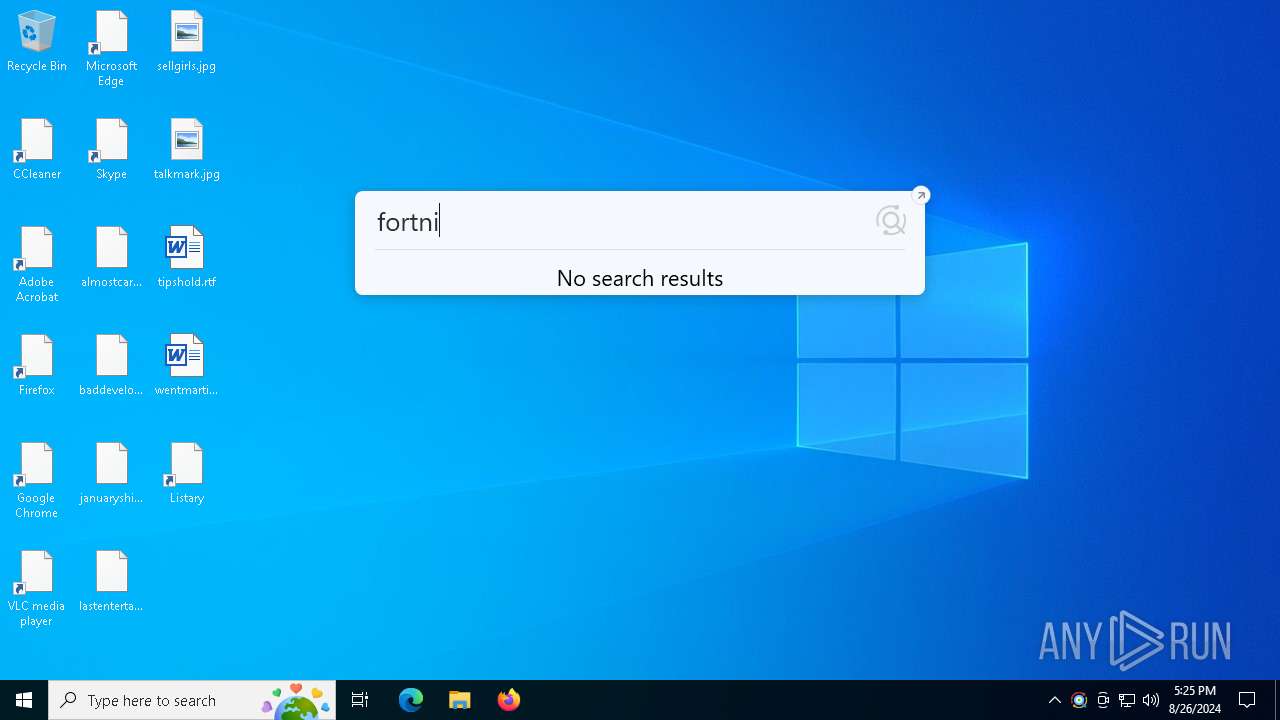The image size is (1280, 720).
Task: Select the Adobe Acrobat desktop shortcut
Action: coord(37,265)
